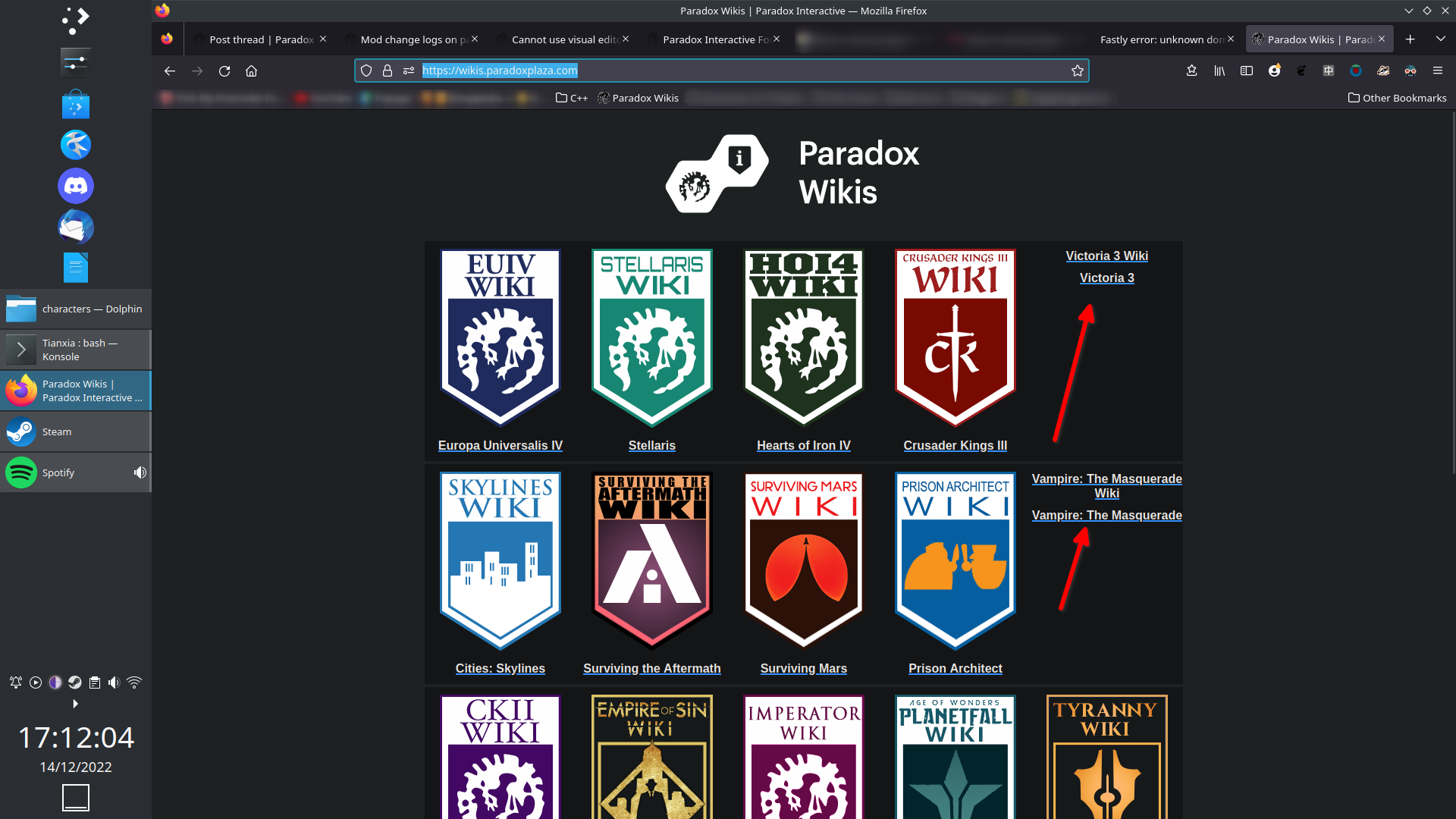Show the tracking protection shield info
This screenshot has width=1456, height=819.
(366, 71)
